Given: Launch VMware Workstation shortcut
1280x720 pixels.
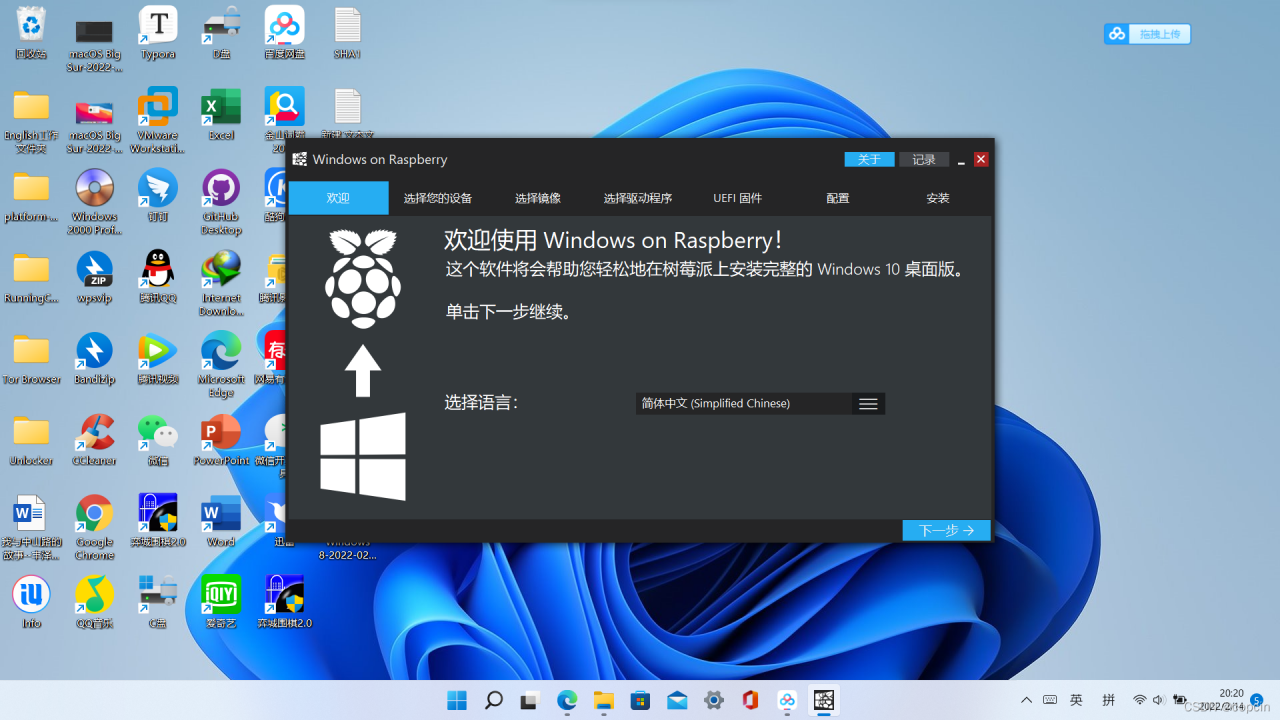Looking at the screenshot, I should pyautogui.click(x=158, y=121).
